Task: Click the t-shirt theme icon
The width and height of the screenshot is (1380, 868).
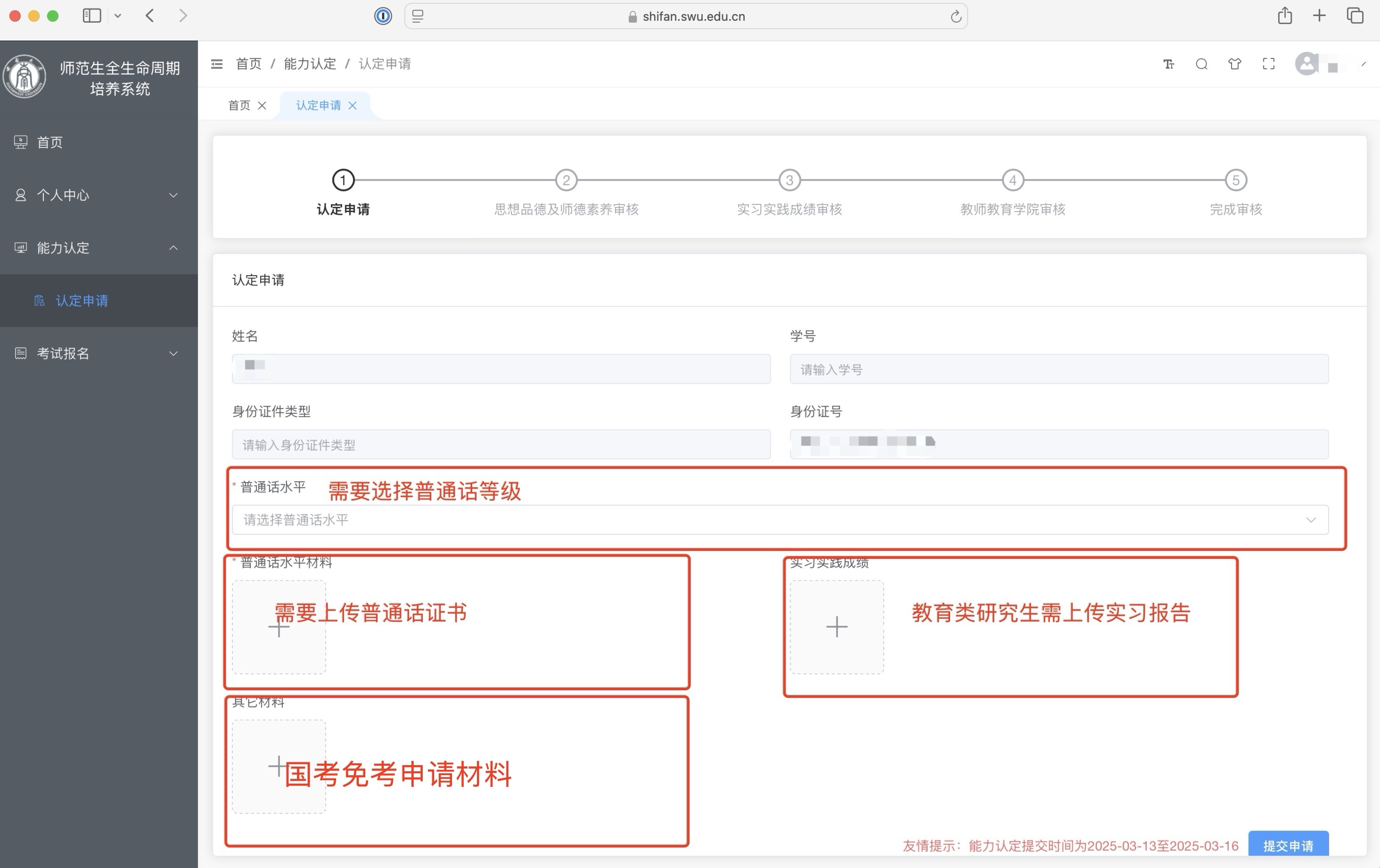Action: click(x=1234, y=64)
